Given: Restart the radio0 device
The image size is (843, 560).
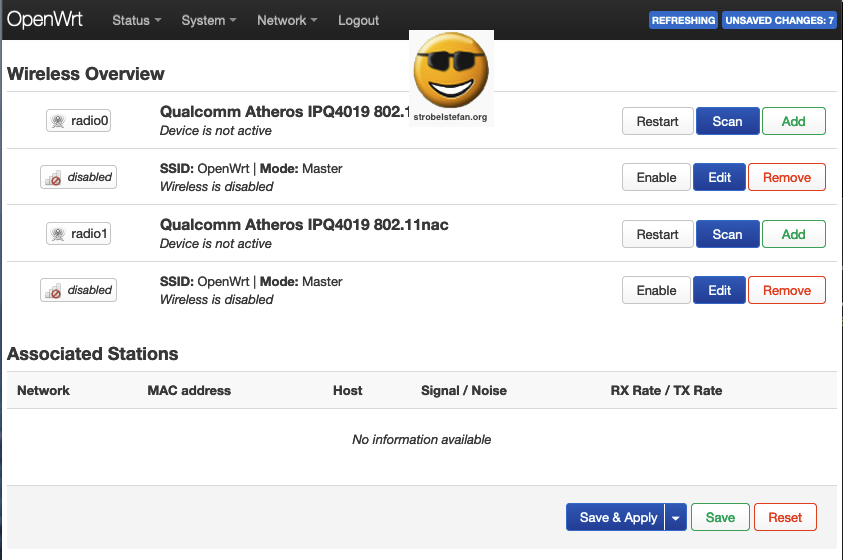Looking at the screenshot, I should (658, 121).
